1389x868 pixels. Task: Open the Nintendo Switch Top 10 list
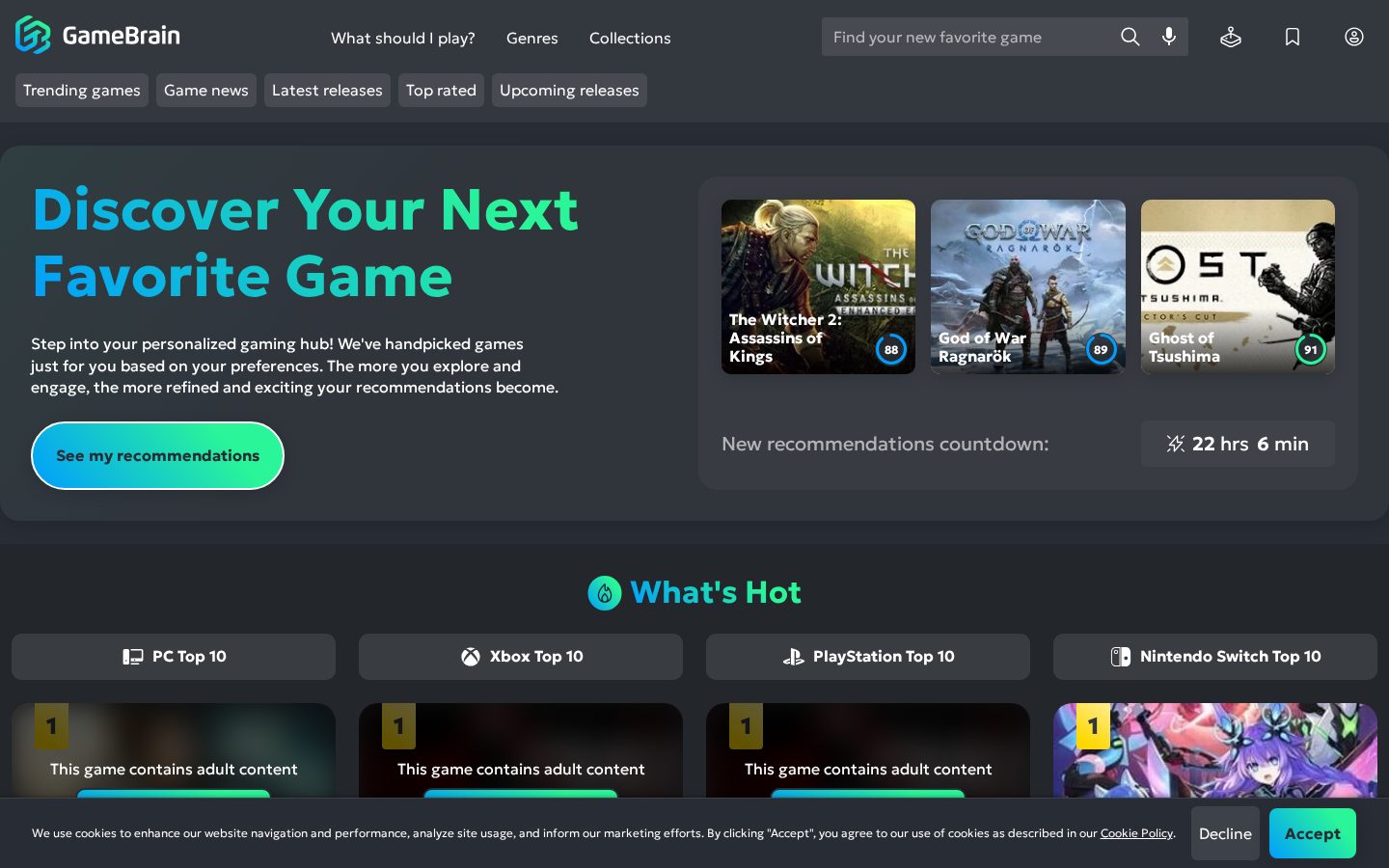pos(1215,657)
